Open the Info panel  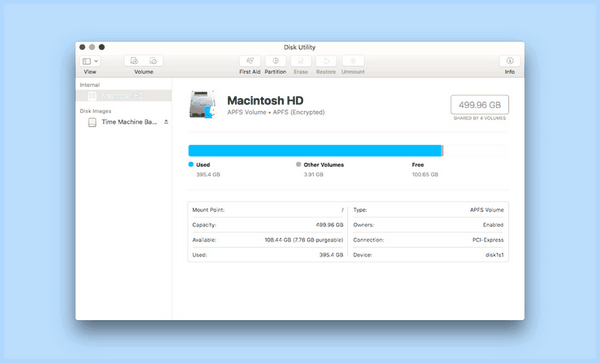[x=510, y=61]
